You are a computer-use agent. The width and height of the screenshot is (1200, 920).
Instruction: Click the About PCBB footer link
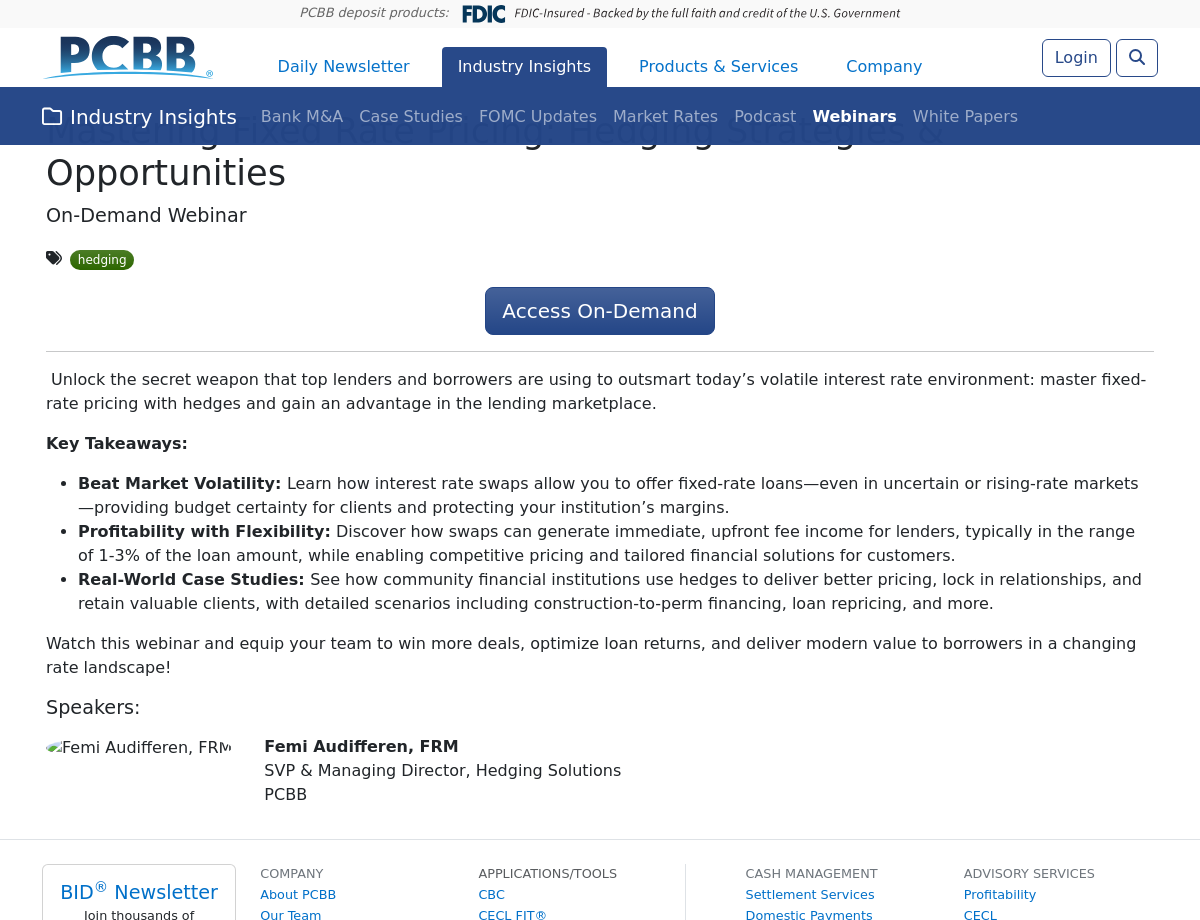coord(298,895)
